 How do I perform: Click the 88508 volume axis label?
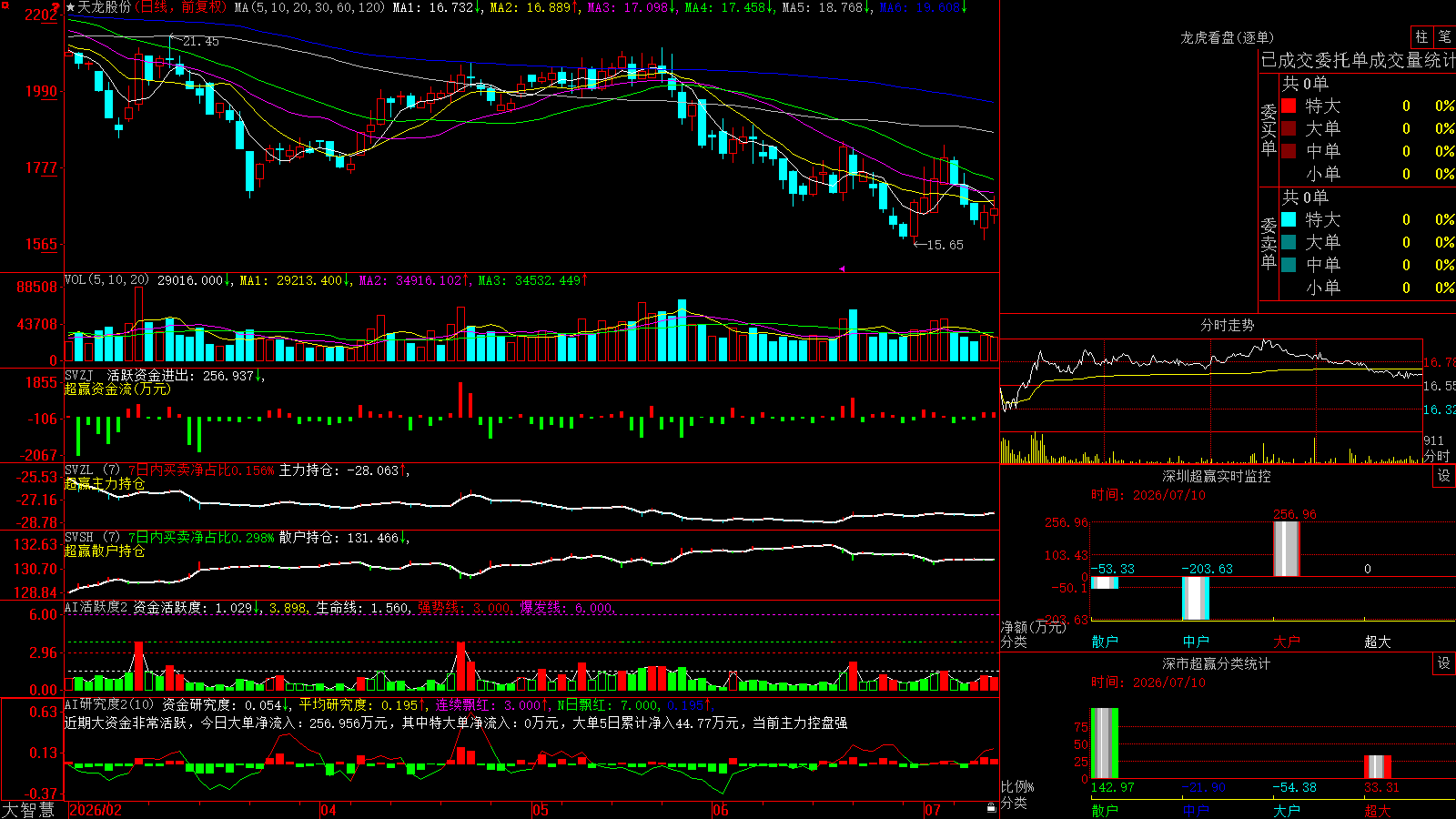tap(37, 287)
